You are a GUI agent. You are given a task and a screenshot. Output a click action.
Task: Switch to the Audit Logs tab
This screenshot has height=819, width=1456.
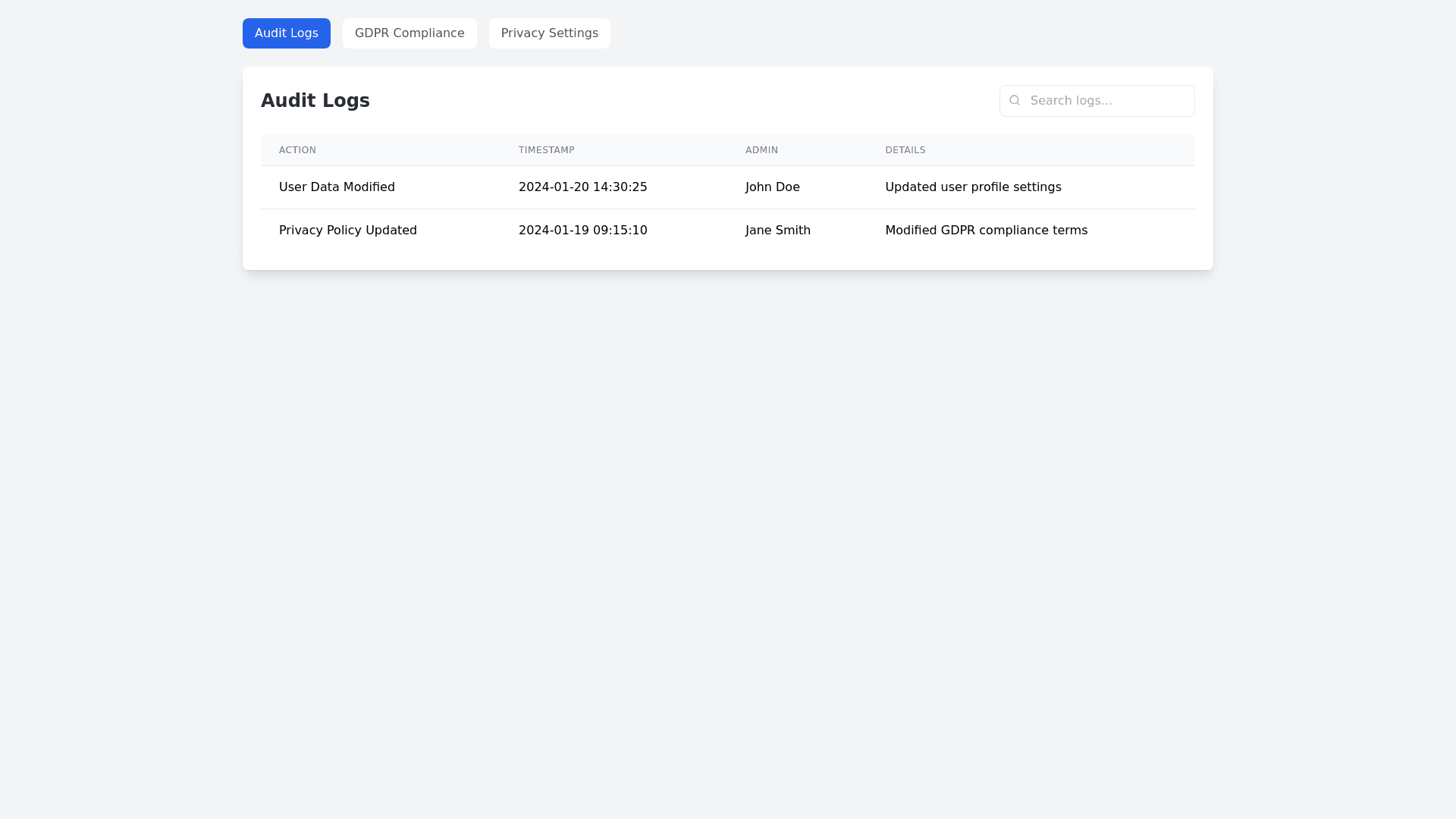point(286,33)
